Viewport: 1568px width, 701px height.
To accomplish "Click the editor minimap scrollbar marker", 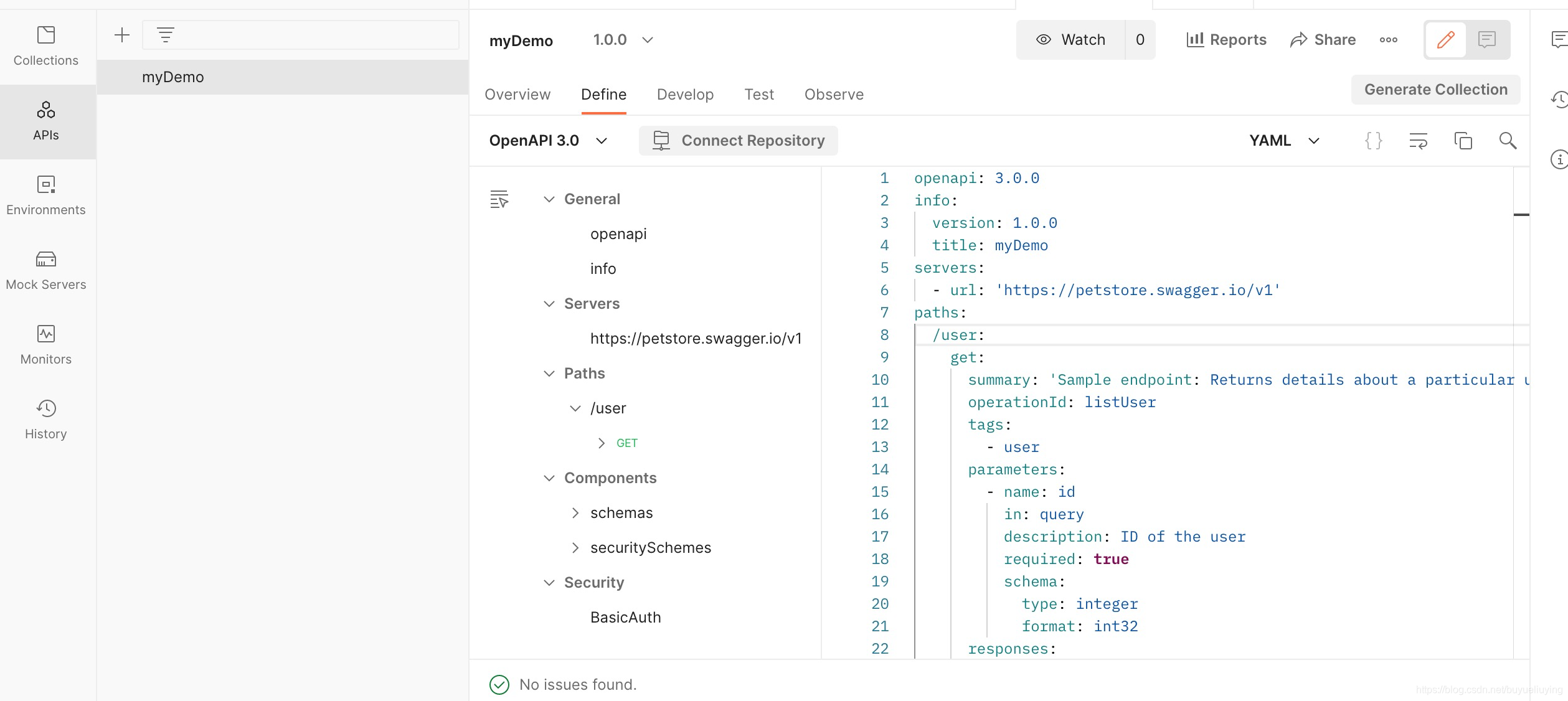I will click(1521, 215).
